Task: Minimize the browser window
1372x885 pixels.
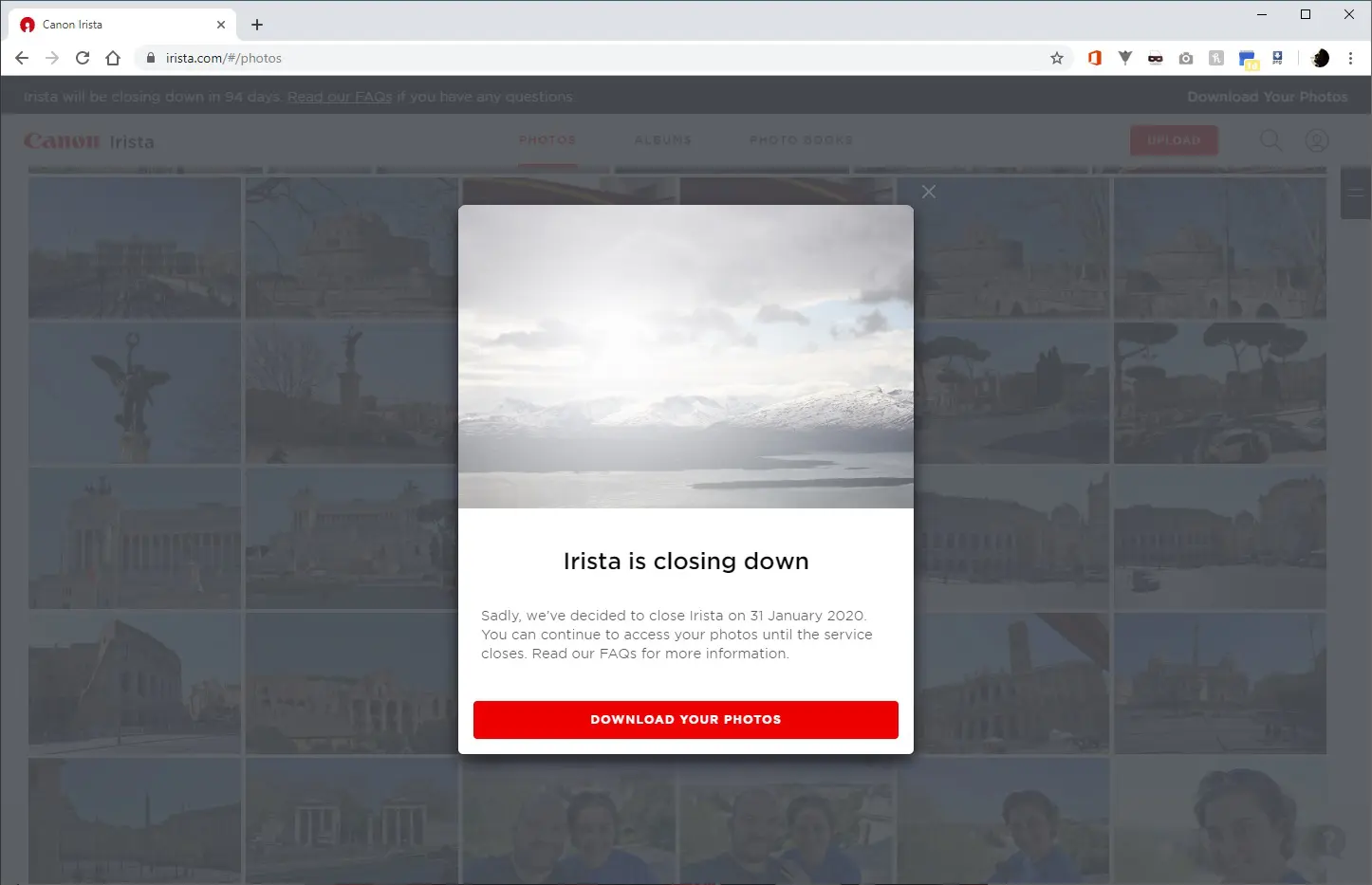Action: tap(1262, 14)
